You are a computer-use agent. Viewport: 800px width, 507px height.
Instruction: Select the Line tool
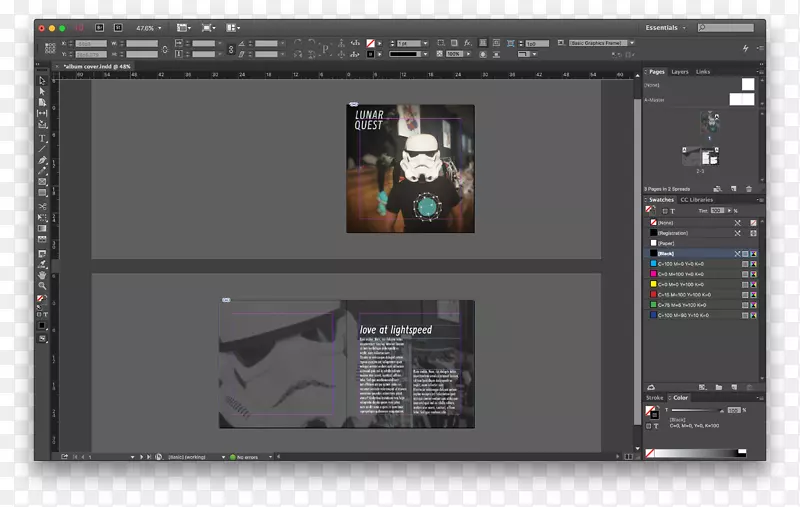42,149
